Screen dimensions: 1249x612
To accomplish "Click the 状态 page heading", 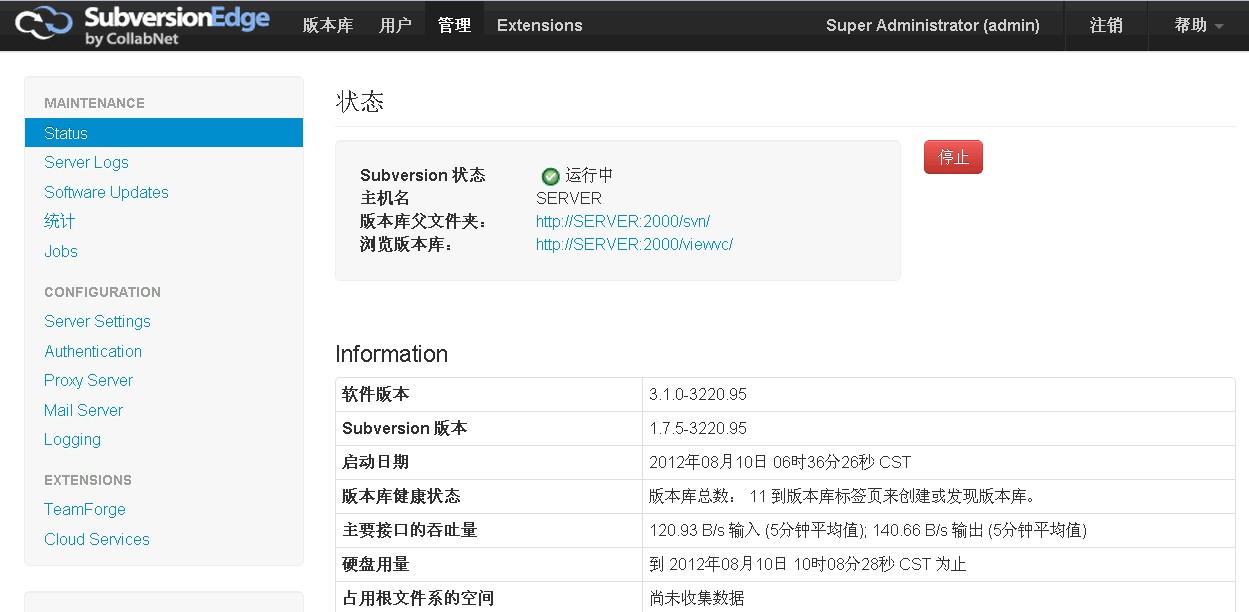I will [x=360, y=102].
